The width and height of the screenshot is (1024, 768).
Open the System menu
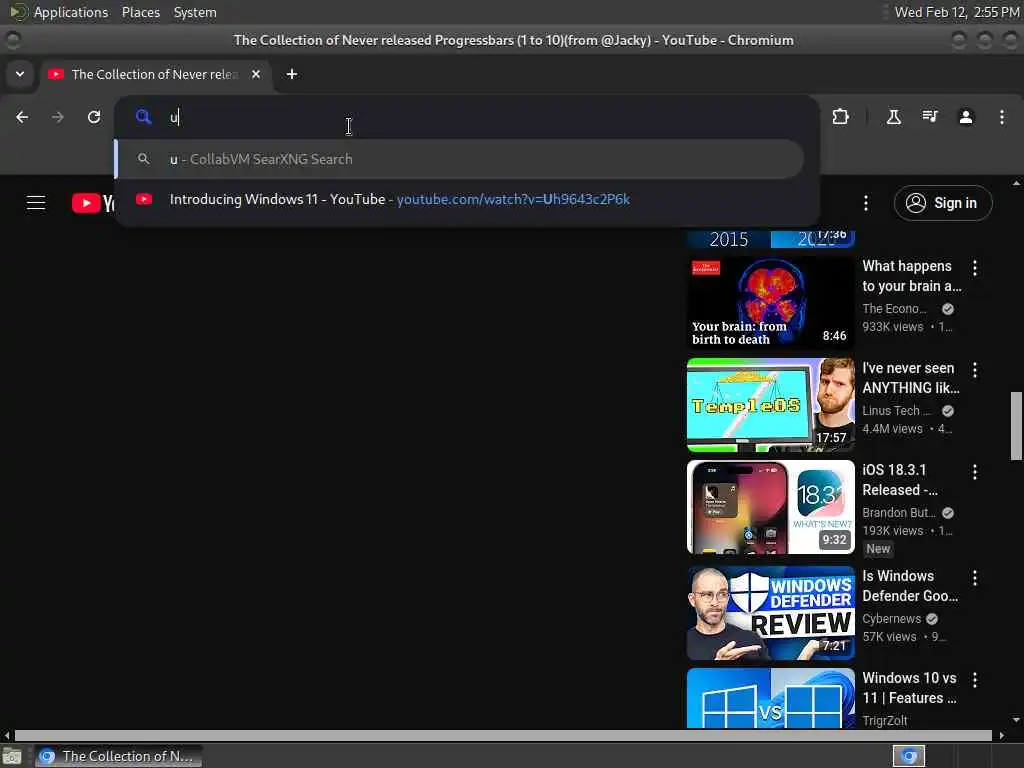point(195,12)
